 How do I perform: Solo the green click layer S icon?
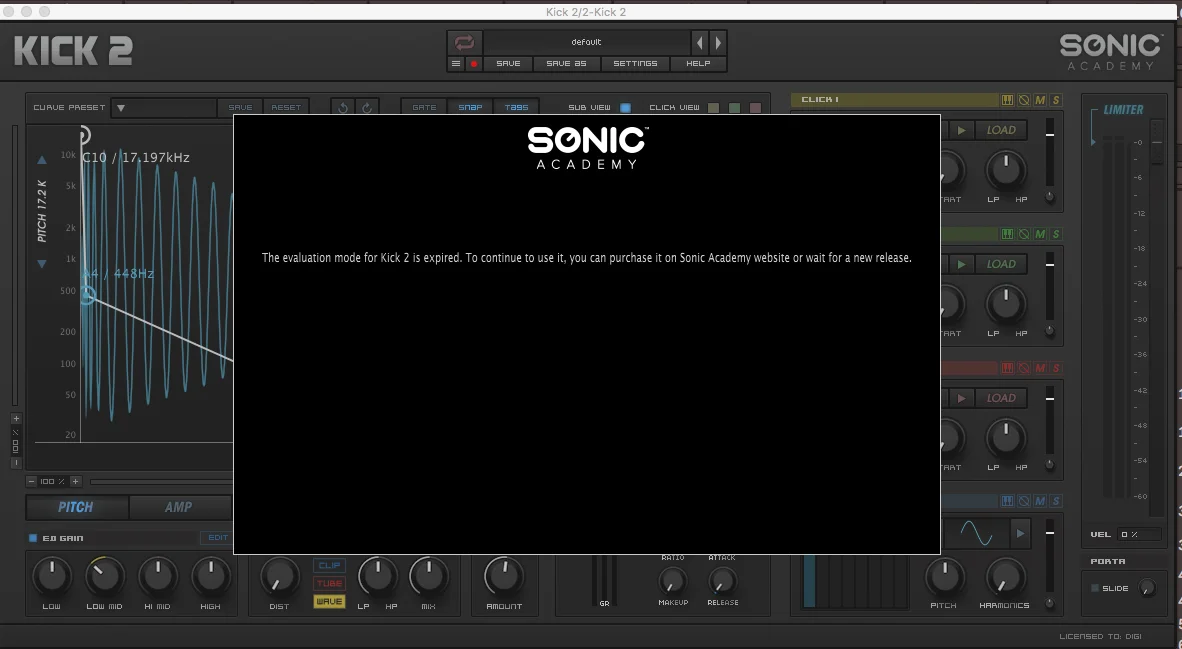(x=1055, y=234)
